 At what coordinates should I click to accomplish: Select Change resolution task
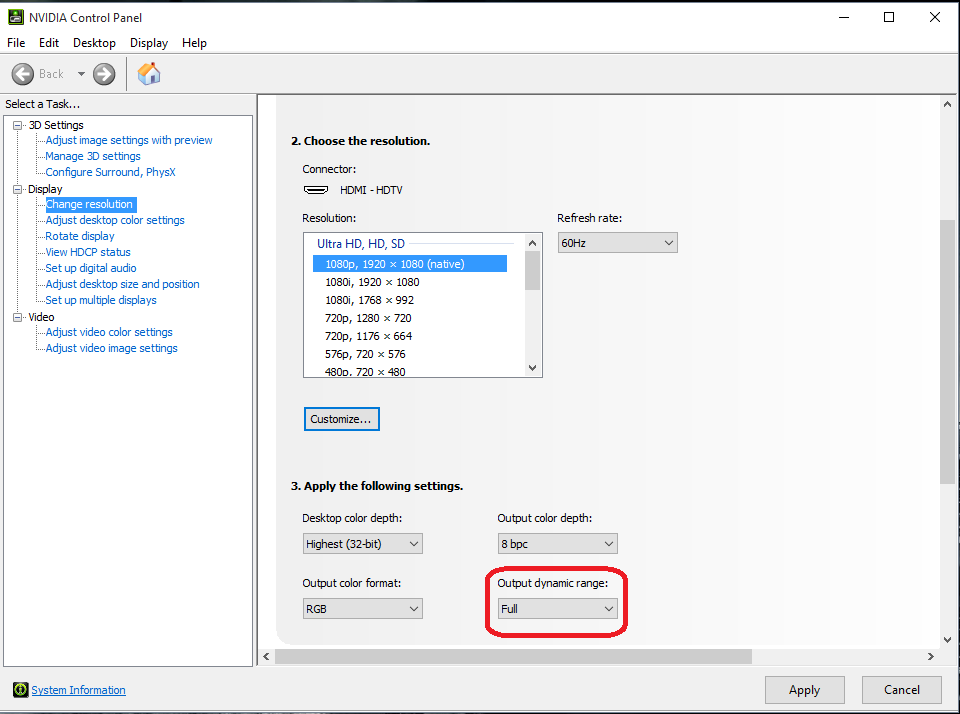click(89, 205)
